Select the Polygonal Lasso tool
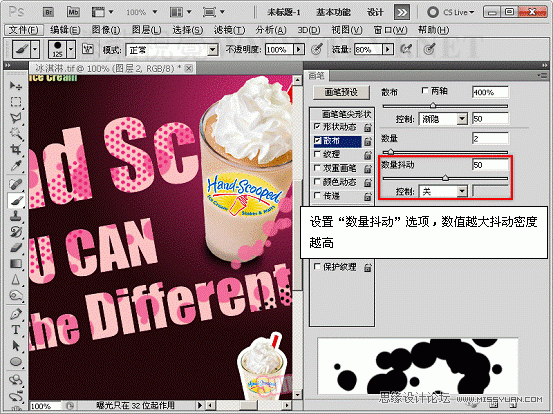The image size is (553, 414). (16, 118)
